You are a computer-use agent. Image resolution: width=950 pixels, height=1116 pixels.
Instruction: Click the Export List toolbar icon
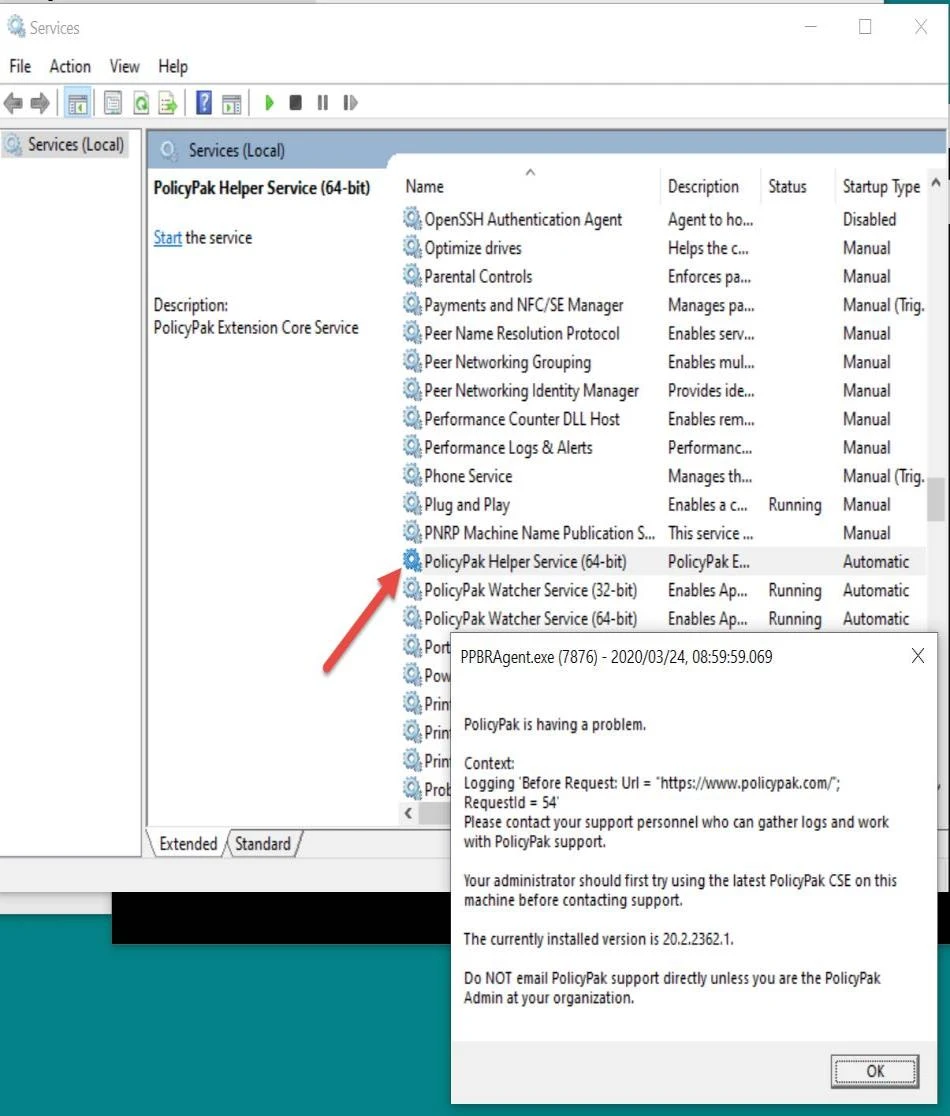(168, 103)
